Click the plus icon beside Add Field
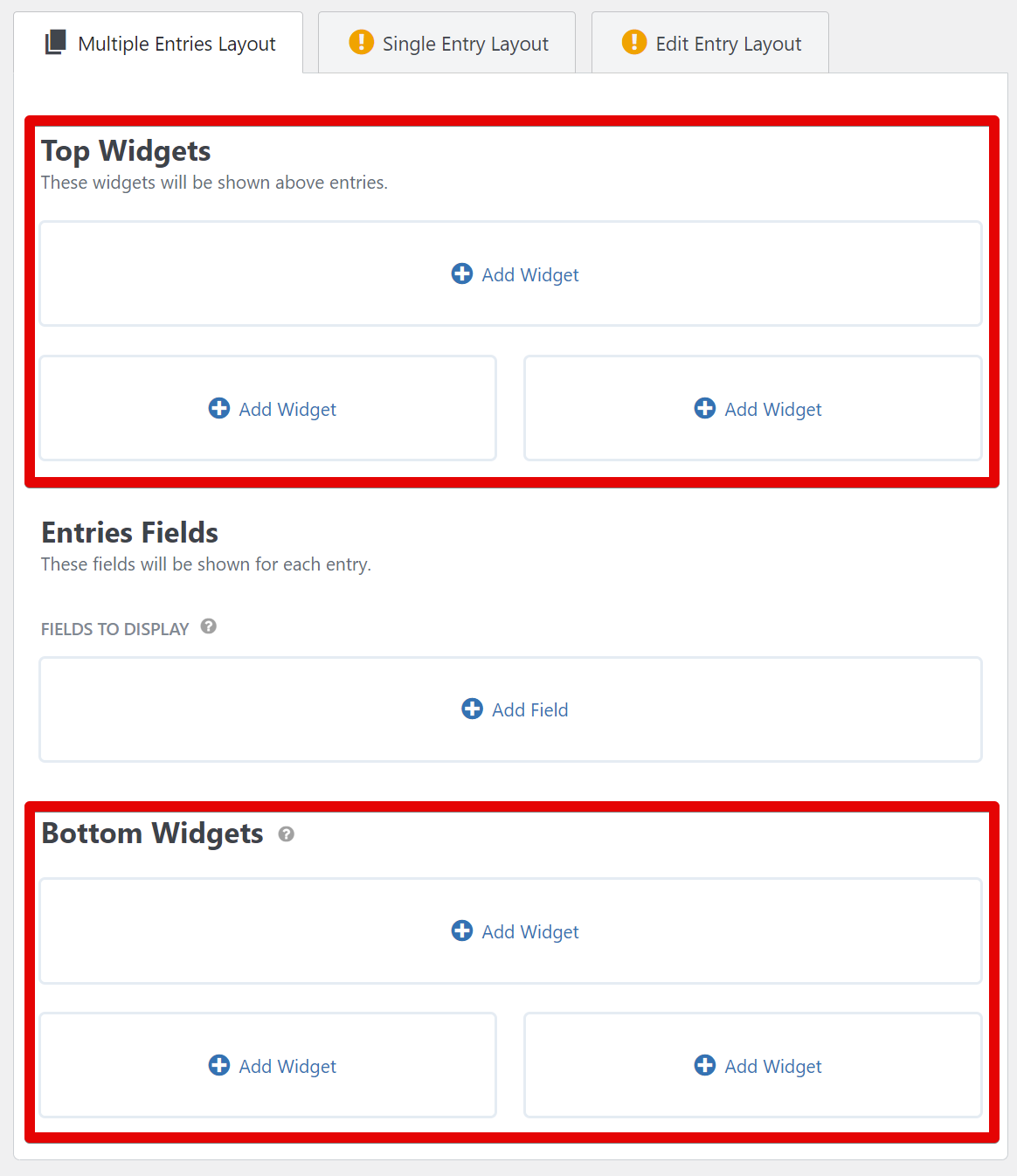 pyautogui.click(x=473, y=709)
